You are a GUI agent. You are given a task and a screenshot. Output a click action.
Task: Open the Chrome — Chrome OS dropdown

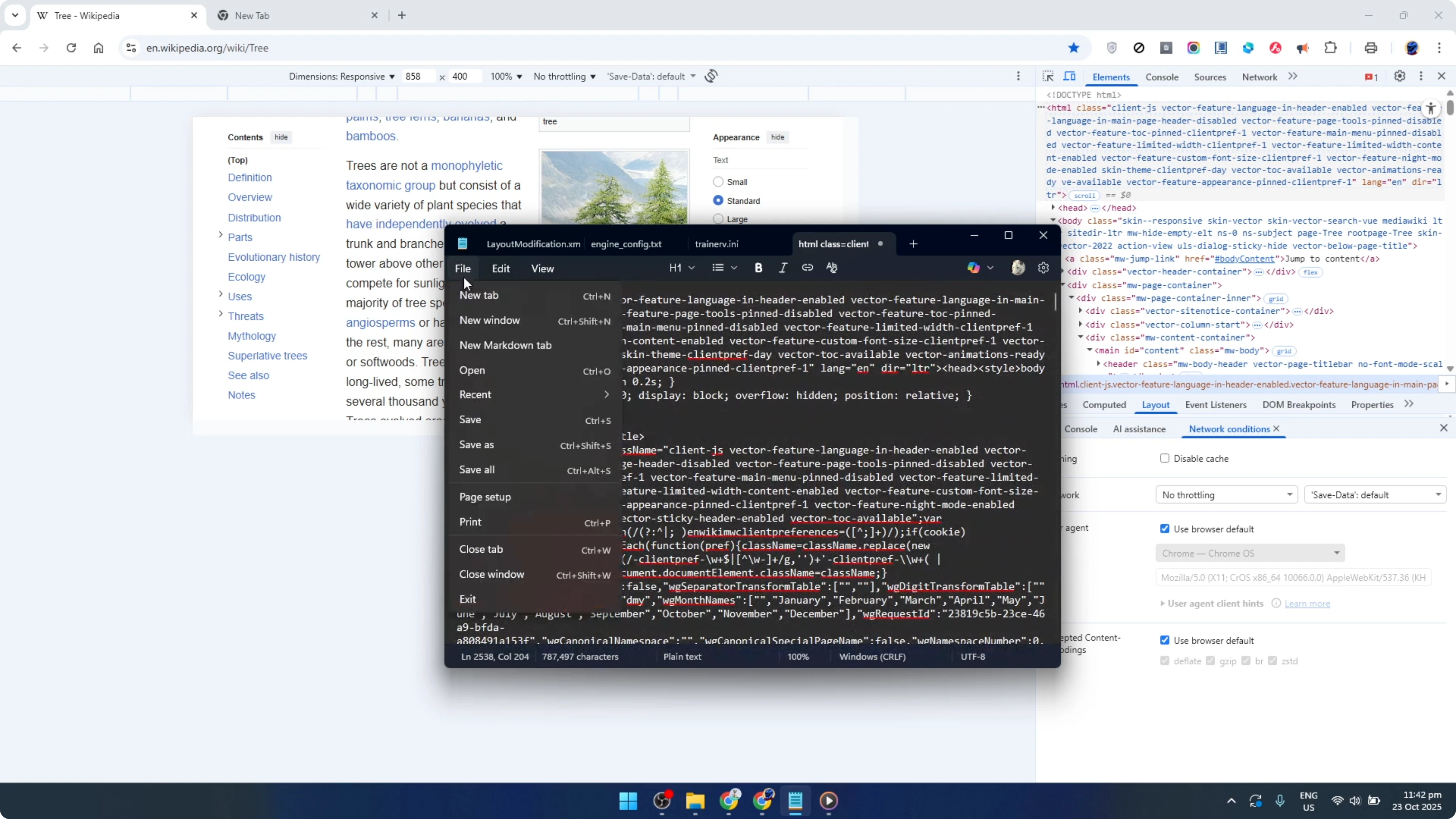pyautogui.click(x=1249, y=553)
